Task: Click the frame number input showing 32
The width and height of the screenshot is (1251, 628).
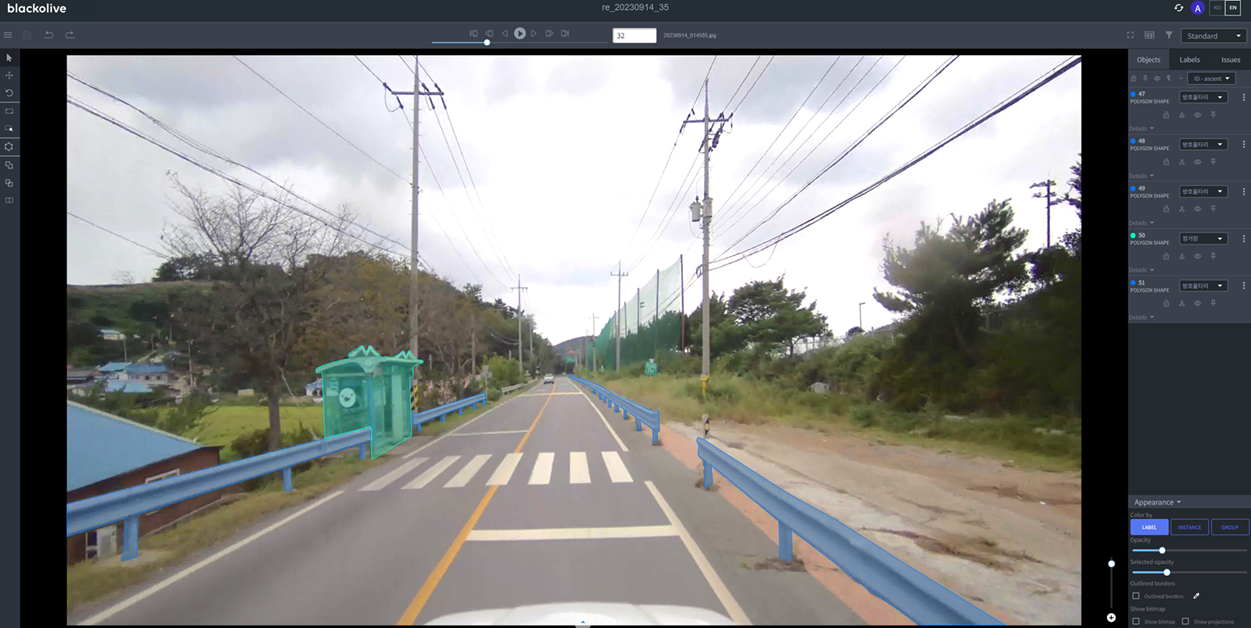Action: [x=634, y=33]
